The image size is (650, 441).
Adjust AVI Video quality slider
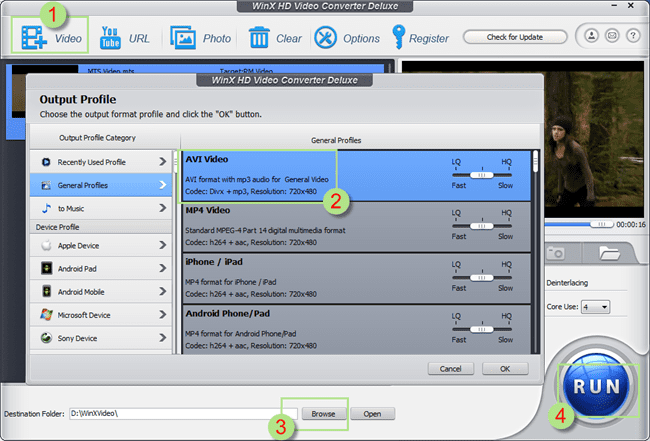point(482,175)
